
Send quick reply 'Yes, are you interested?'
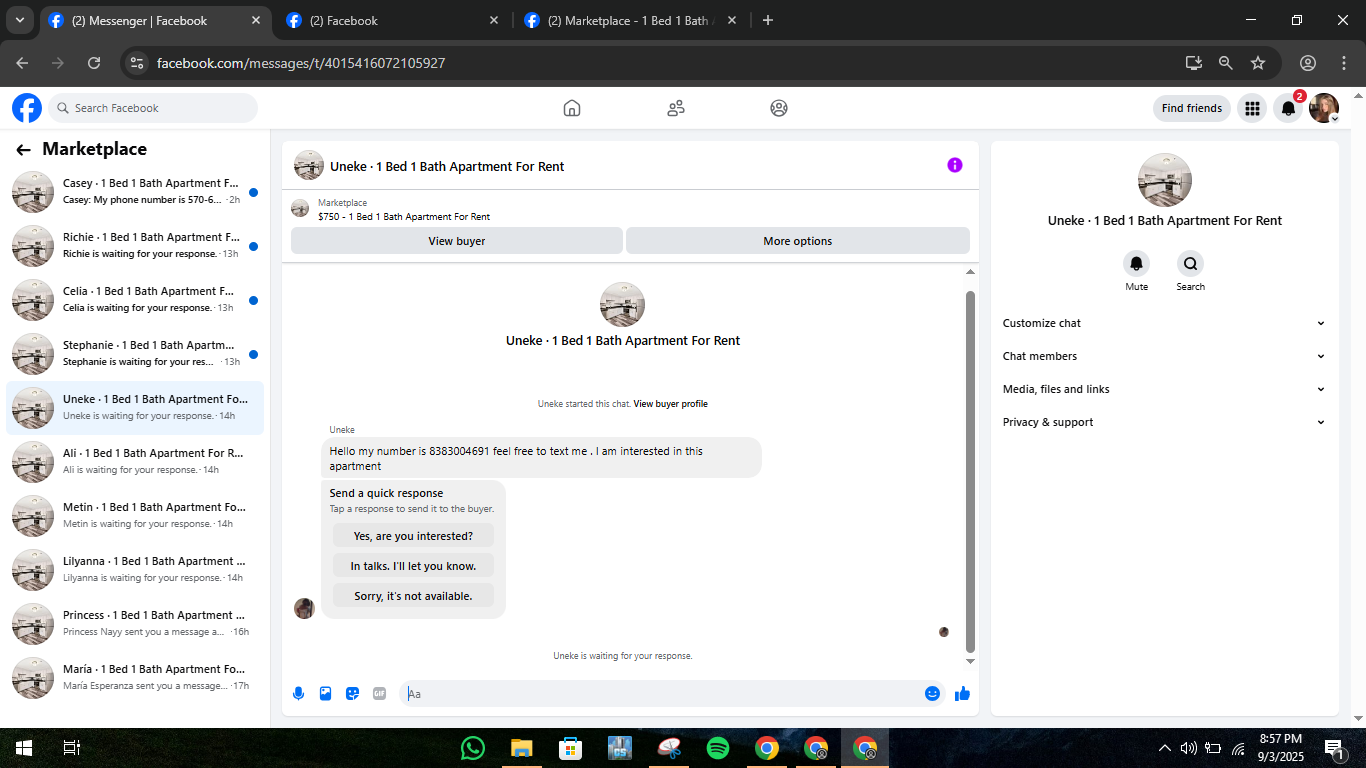(413, 536)
